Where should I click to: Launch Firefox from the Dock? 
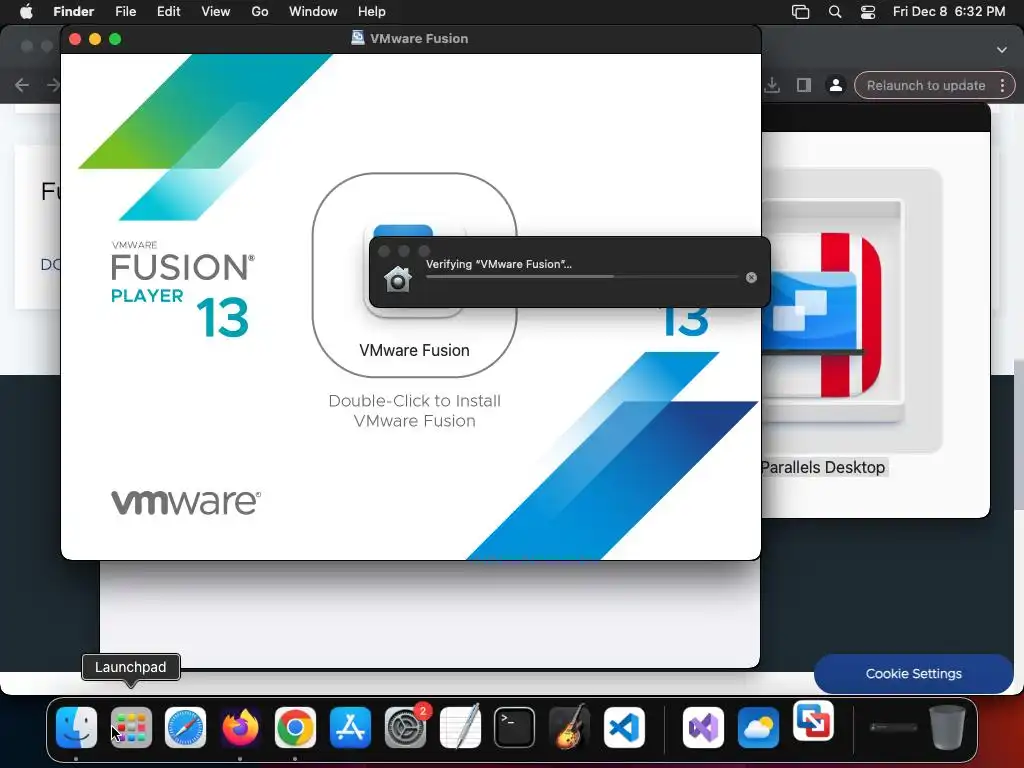pyautogui.click(x=240, y=727)
